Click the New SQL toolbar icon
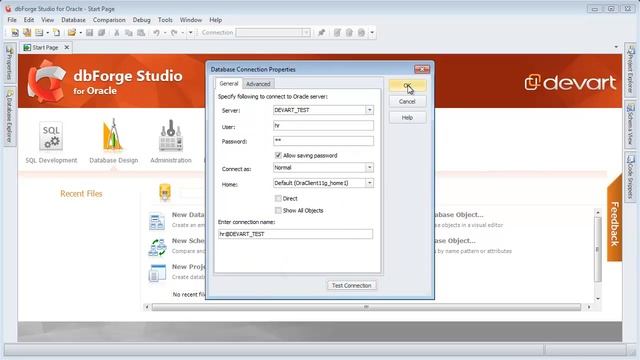The image size is (640, 360). pyautogui.click(x=15, y=33)
